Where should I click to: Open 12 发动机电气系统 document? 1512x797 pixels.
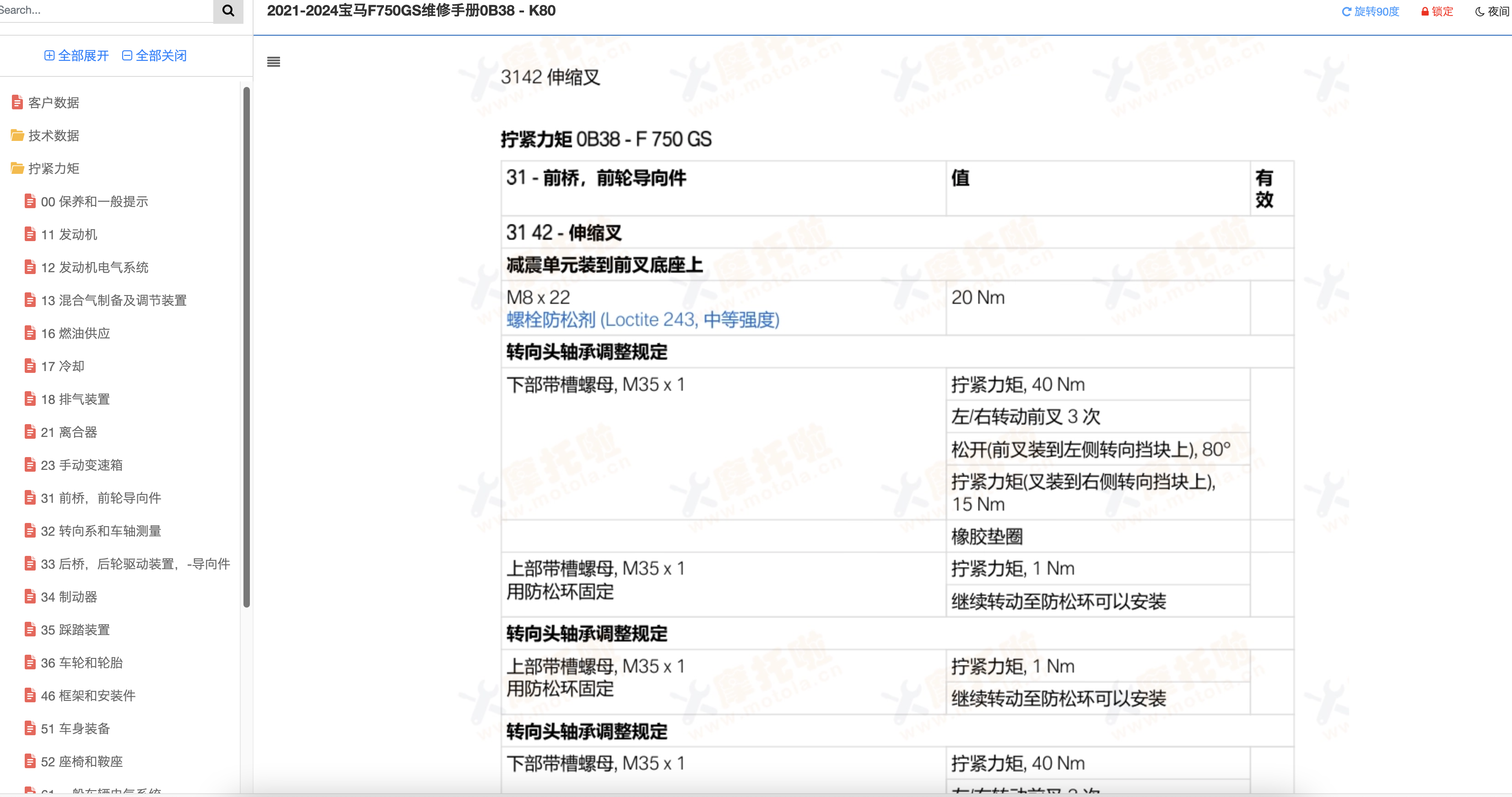click(x=94, y=268)
